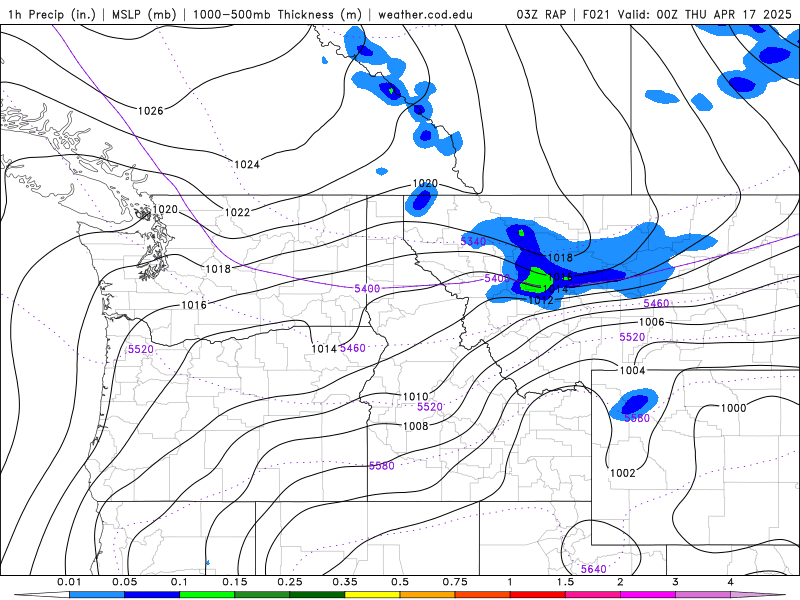
Task: Click the 'MSLP (mb)' title text
Action: pos(144,14)
